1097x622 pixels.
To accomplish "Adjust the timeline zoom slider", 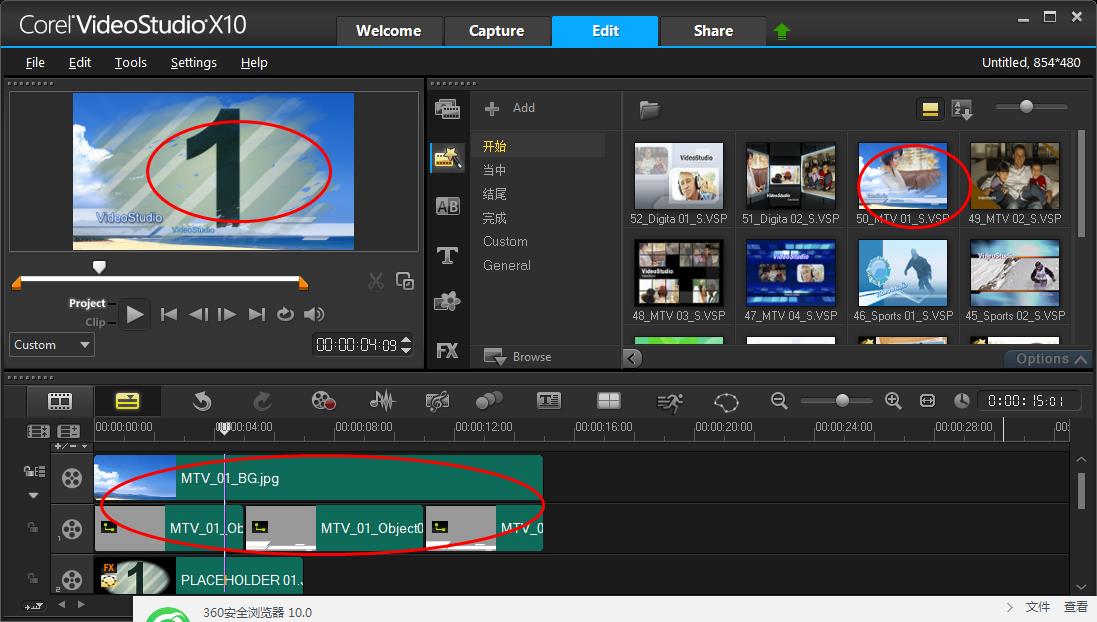I will coord(842,400).
